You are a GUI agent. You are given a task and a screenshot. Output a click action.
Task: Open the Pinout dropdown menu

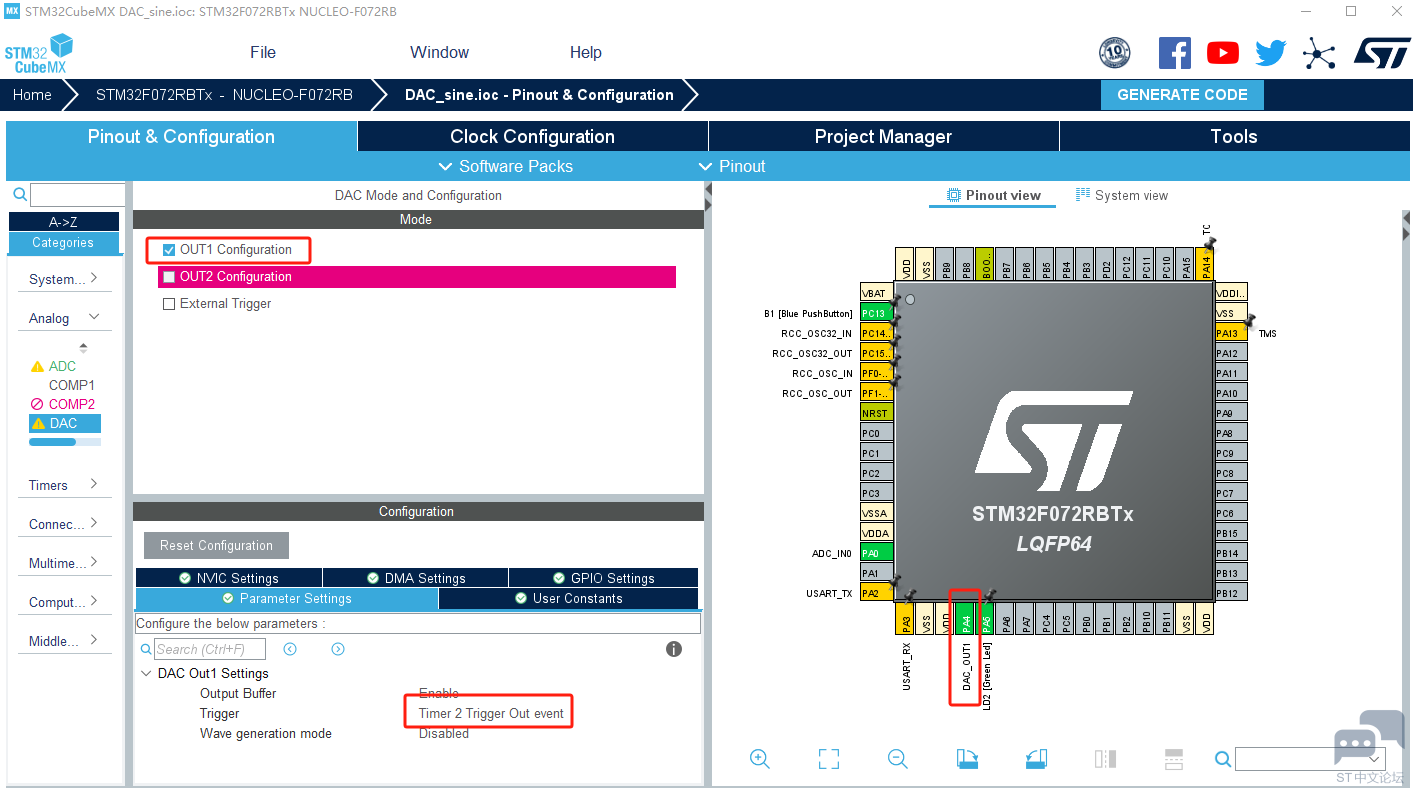732,166
